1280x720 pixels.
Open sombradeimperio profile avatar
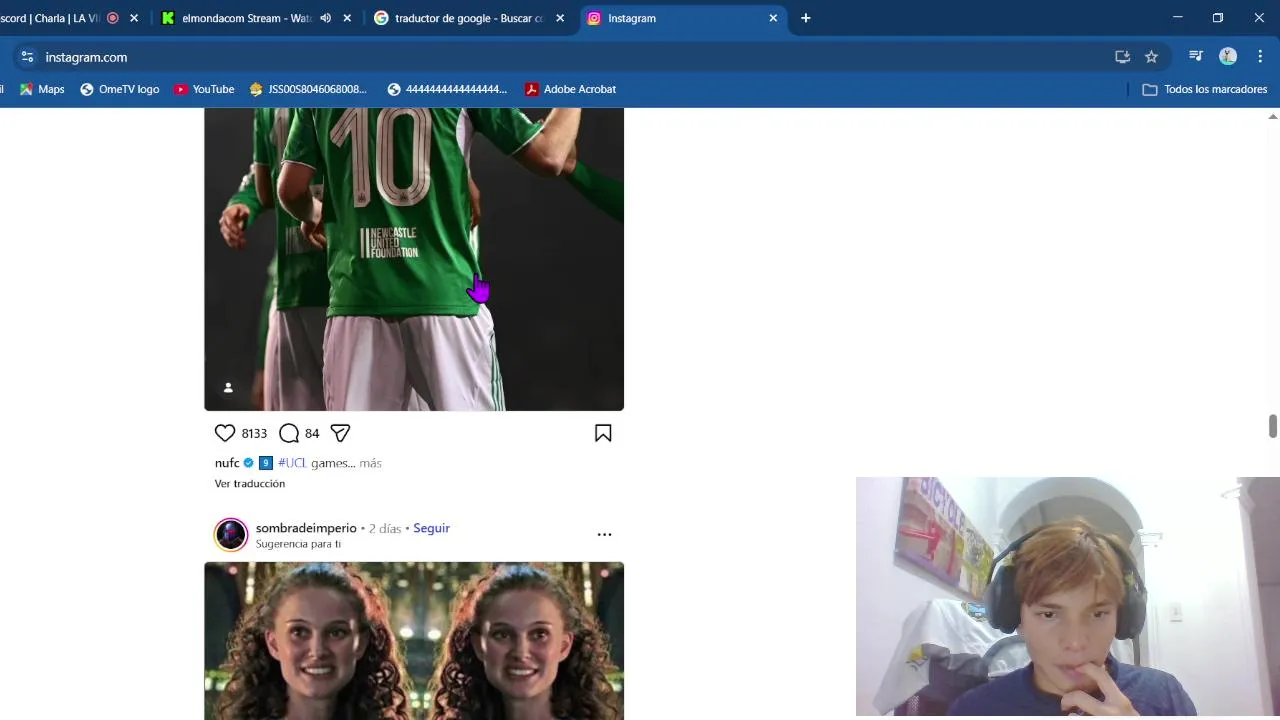click(231, 535)
